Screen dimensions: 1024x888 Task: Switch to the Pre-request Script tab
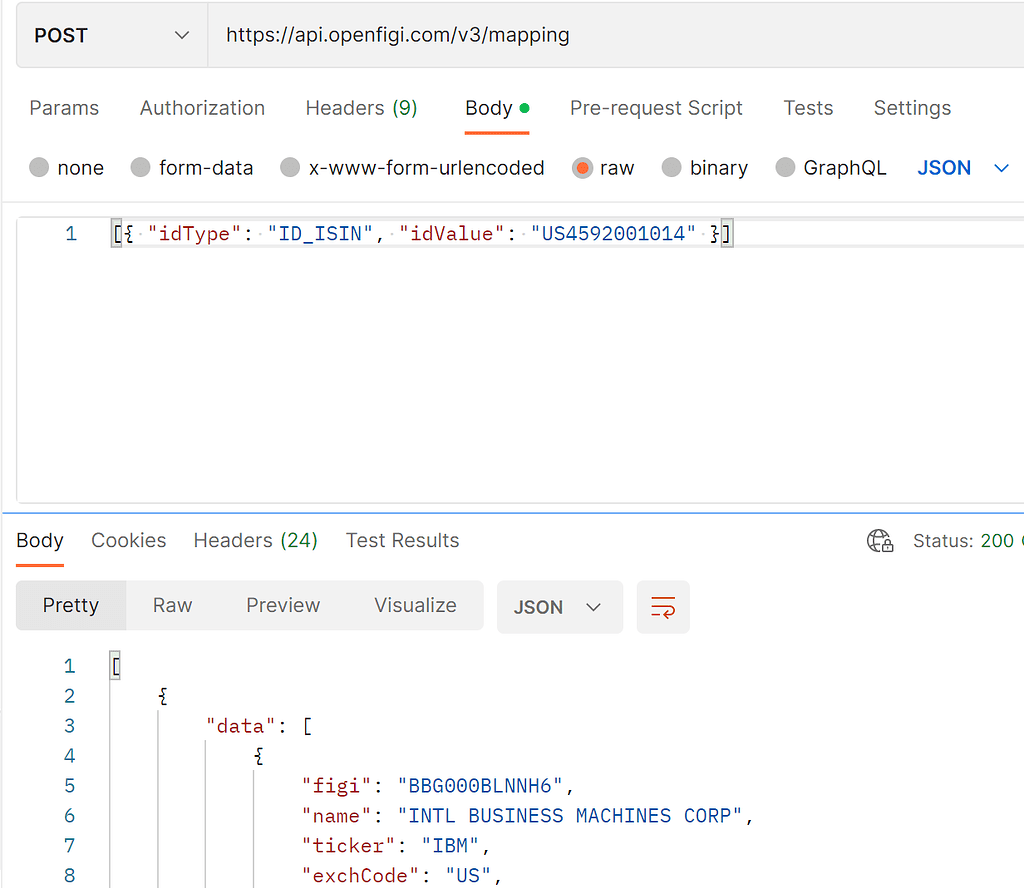pos(656,108)
